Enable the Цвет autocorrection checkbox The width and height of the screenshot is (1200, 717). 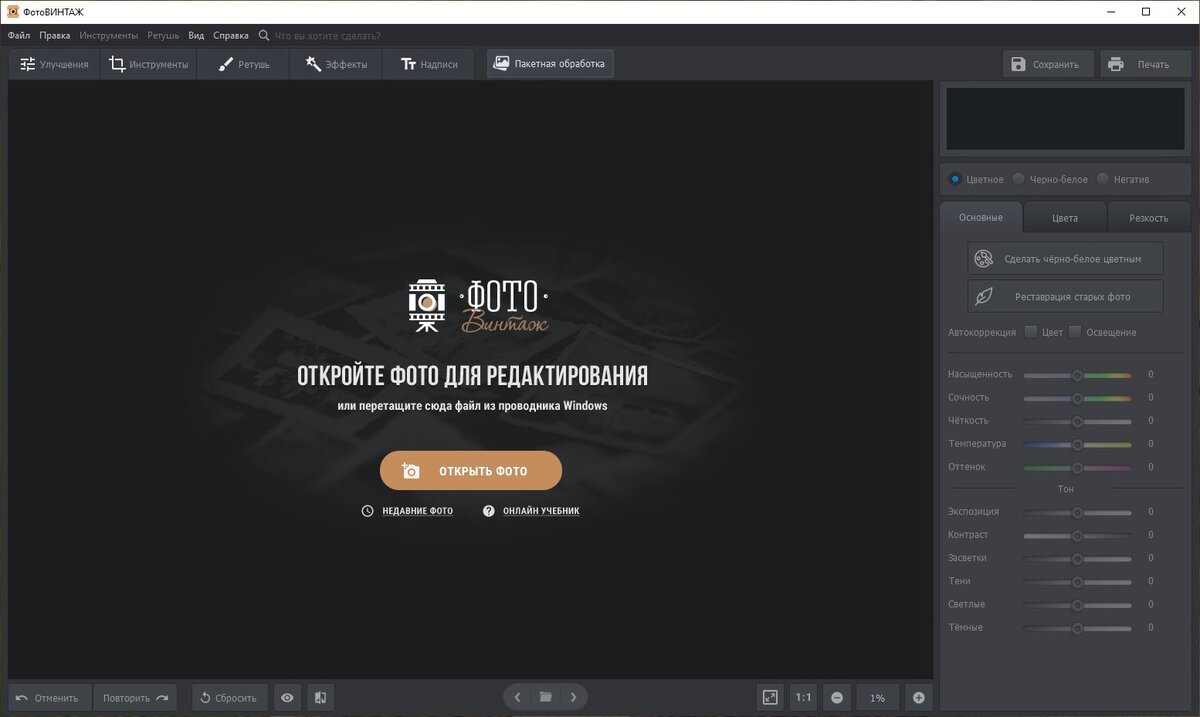[1031, 332]
